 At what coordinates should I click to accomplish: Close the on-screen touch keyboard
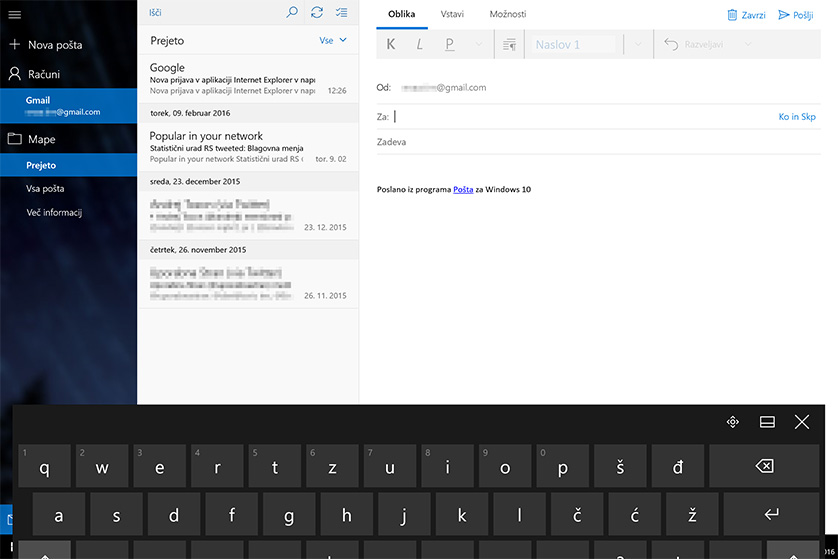(x=802, y=422)
